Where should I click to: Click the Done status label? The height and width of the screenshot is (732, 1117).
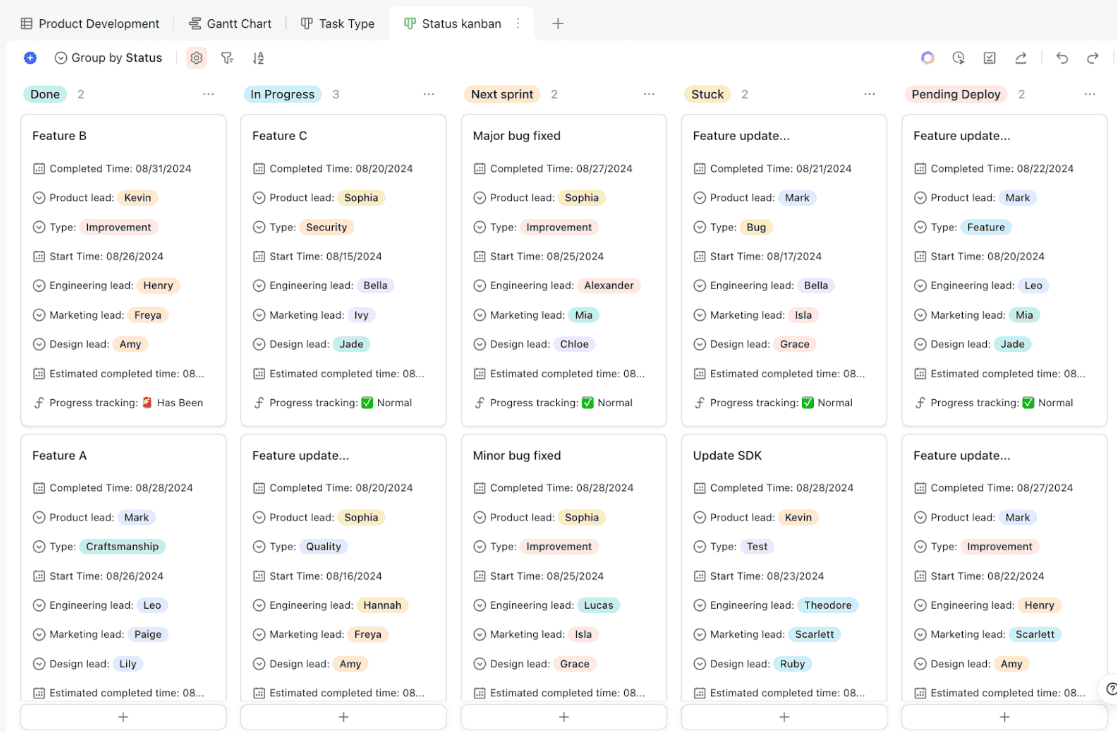[x=45, y=94]
